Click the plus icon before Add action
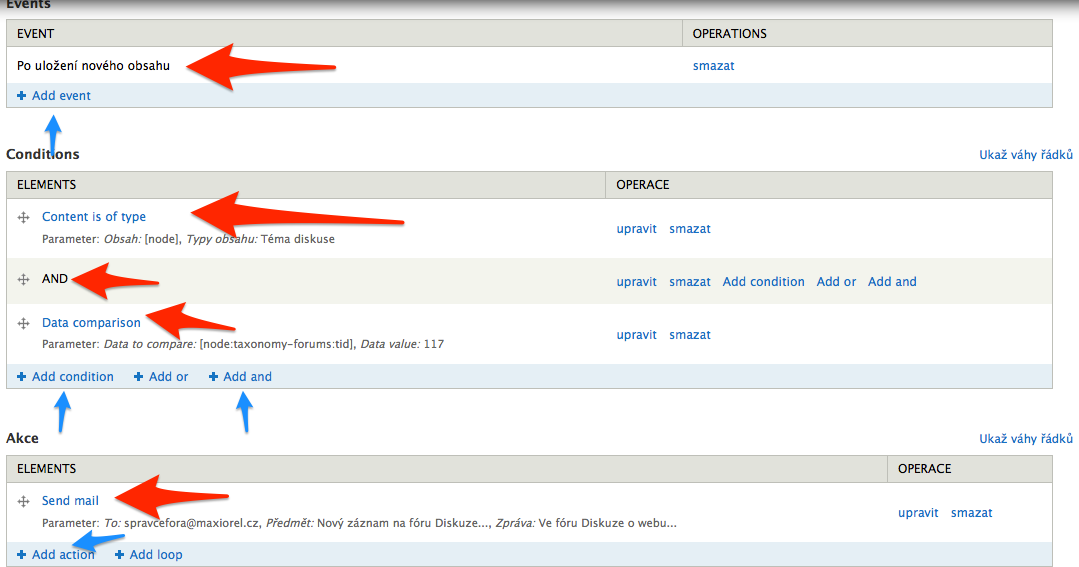Viewport: 1079px width, 567px height. click(22, 555)
